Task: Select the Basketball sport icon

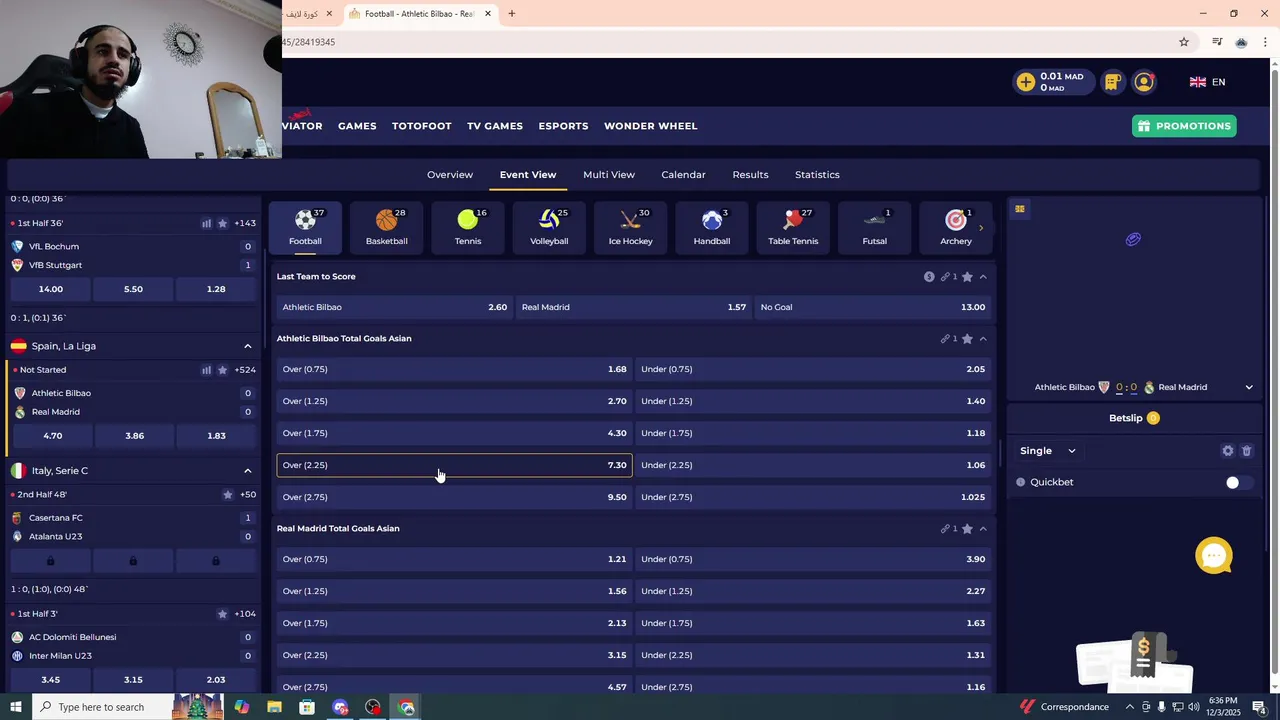Action: 386,227
